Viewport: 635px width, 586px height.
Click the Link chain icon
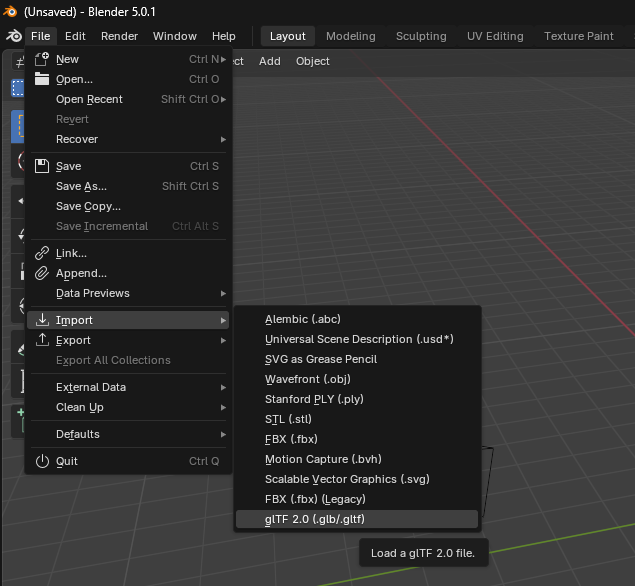42,253
